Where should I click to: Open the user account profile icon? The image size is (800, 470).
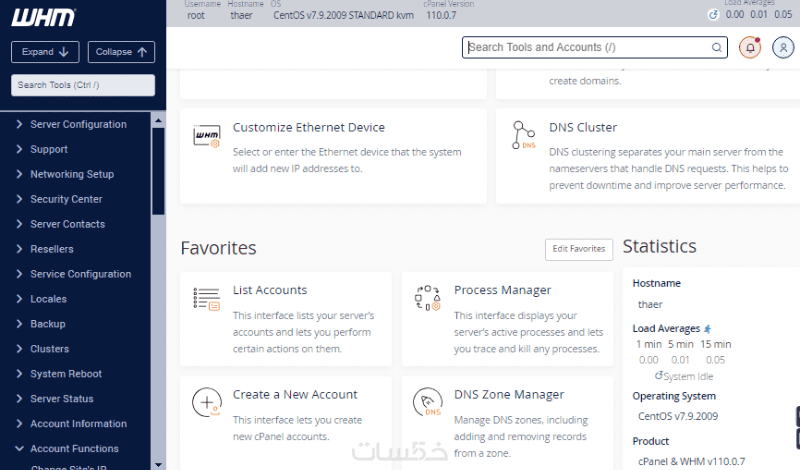(783, 47)
